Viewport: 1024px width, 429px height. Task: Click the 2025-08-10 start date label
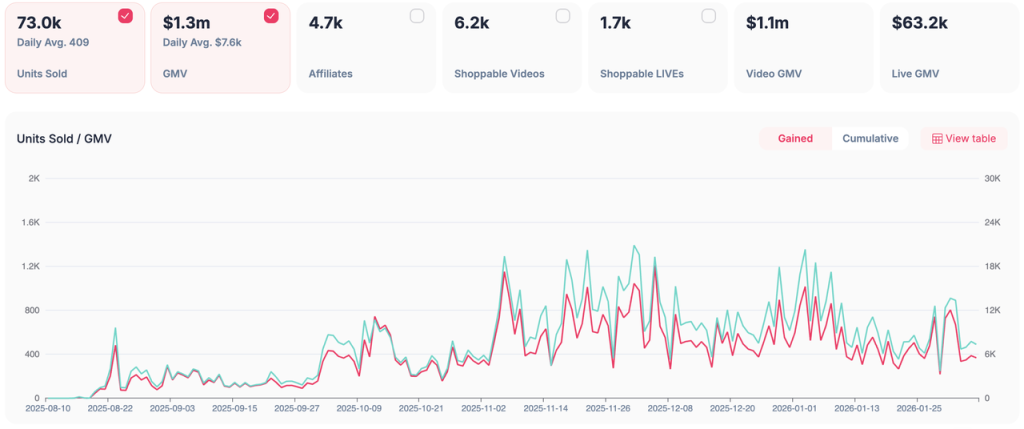[48, 408]
